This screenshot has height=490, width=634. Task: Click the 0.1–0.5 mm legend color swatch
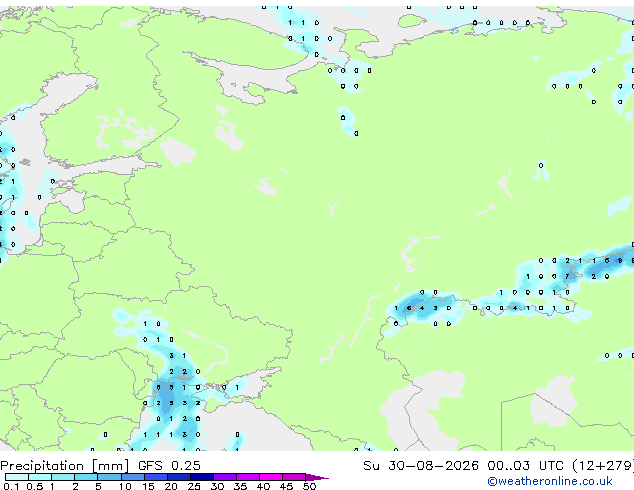pos(17,477)
